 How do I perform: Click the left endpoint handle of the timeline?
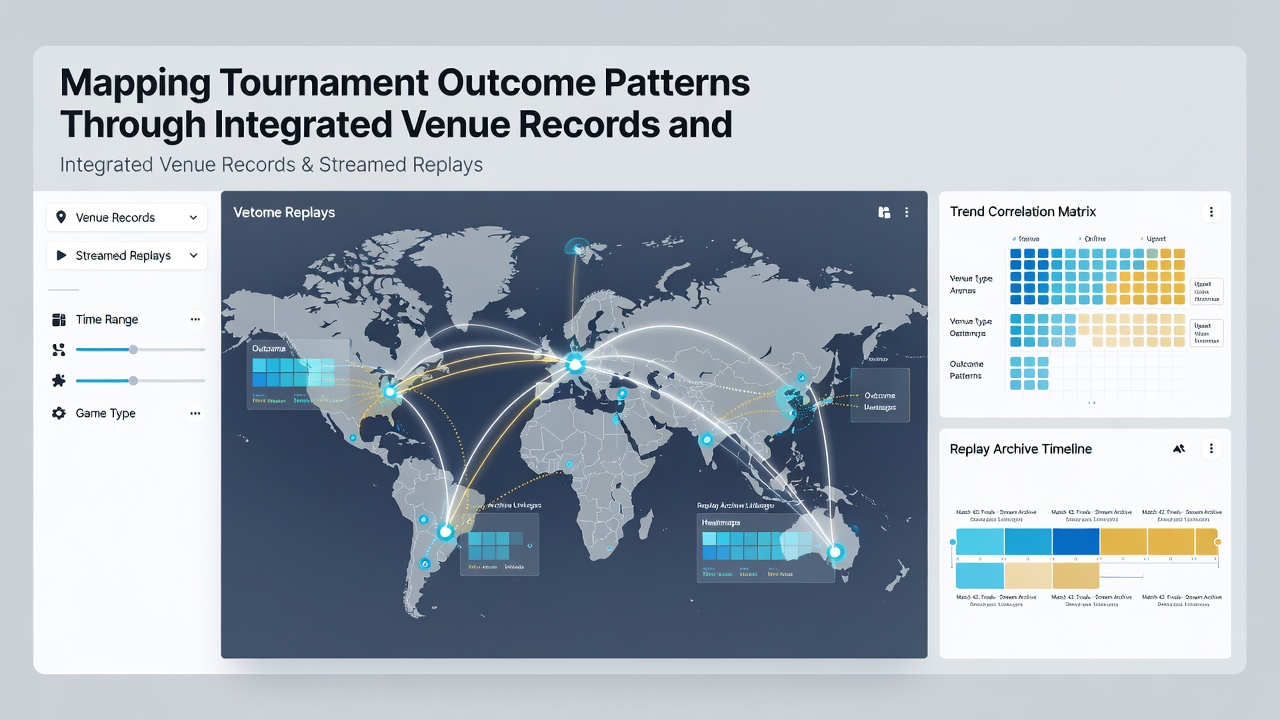click(953, 542)
